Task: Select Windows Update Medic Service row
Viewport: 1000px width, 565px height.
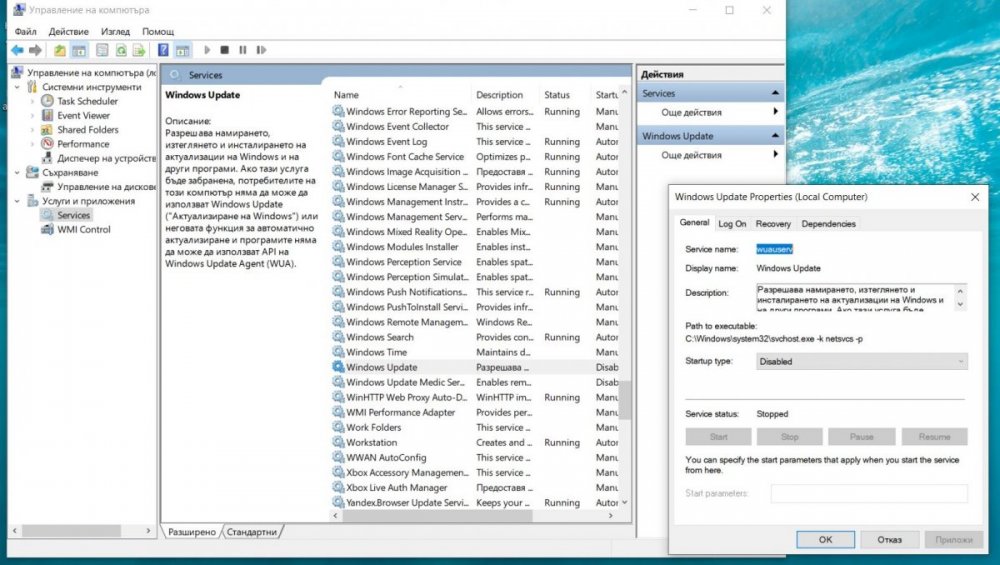Action: coord(475,382)
